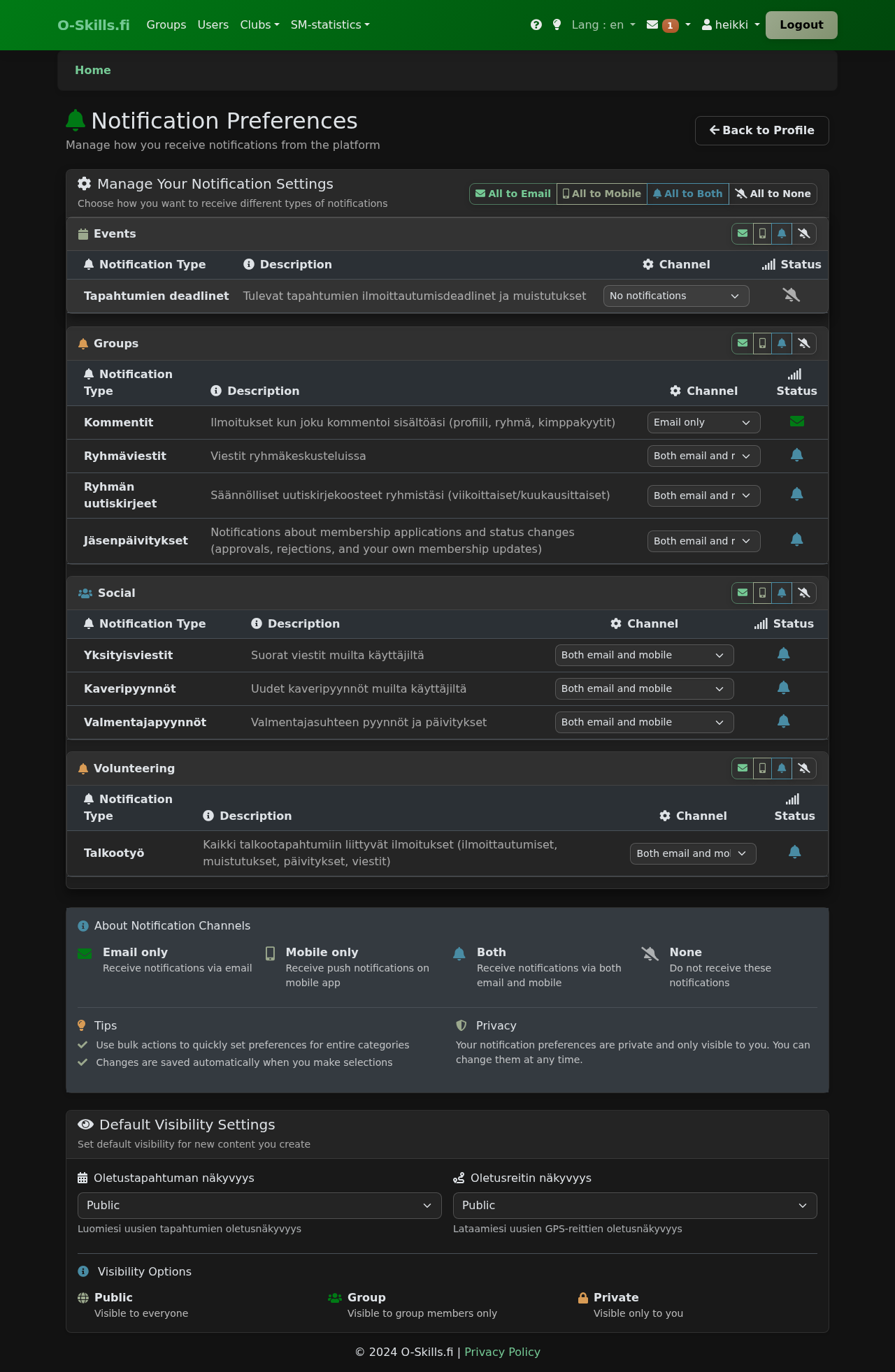Set Social category to both channels
The image size is (895, 1372).
point(782,593)
